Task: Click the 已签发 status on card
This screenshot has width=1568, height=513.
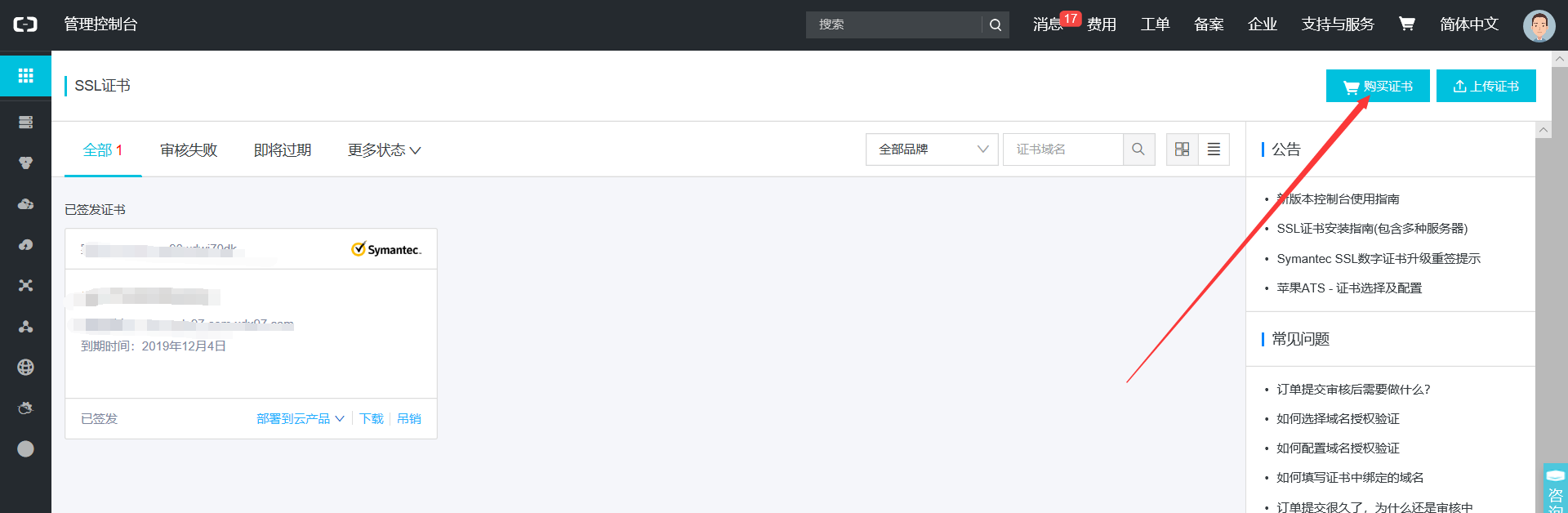Action: [x=99, y=419]
